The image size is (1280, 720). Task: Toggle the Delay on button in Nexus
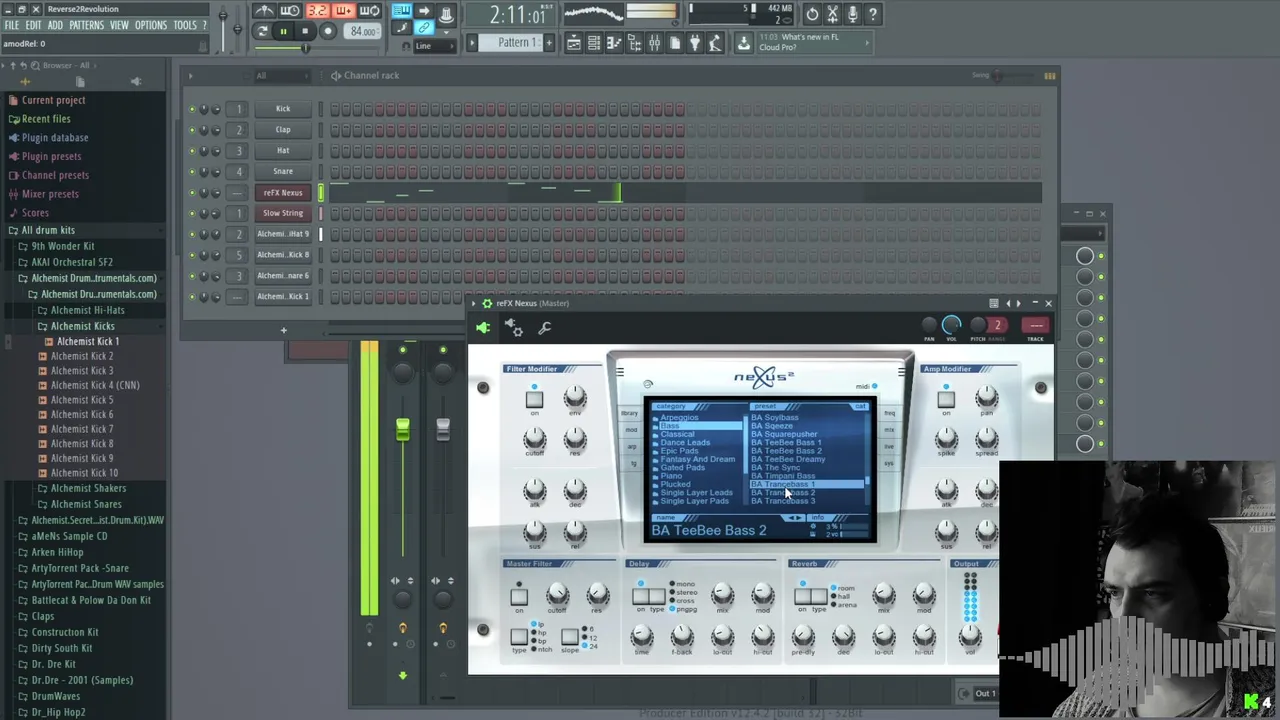pyautogui.click(x=641, y=597)
